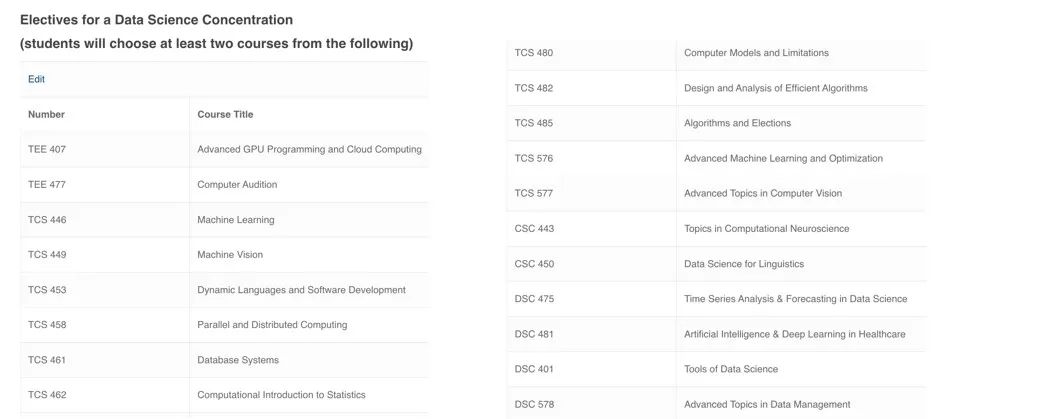Select the Tools of Data Science title
1038x419 pixels.
[730, 369]
